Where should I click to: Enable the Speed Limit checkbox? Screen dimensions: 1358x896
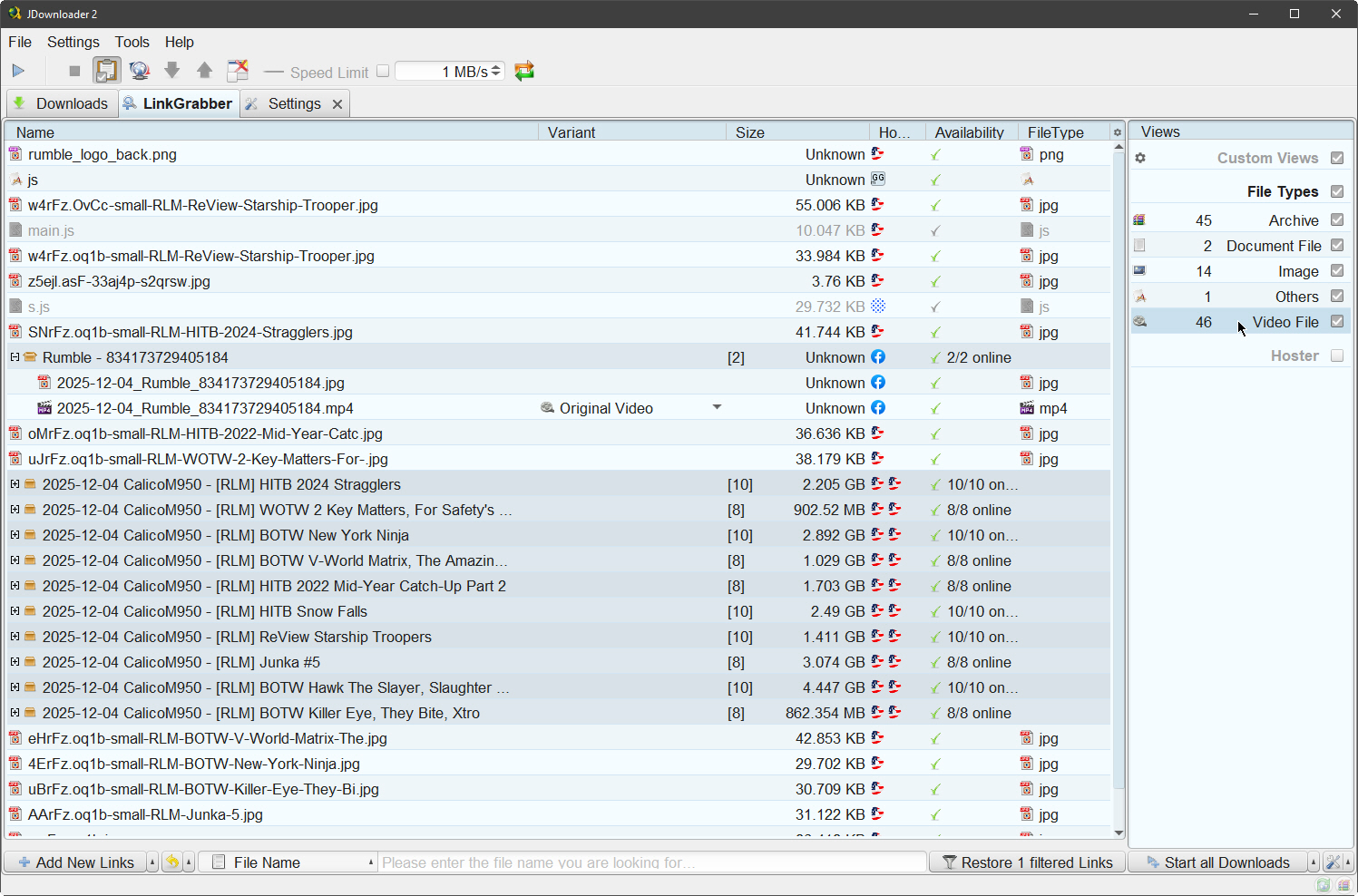coord(383,71)
